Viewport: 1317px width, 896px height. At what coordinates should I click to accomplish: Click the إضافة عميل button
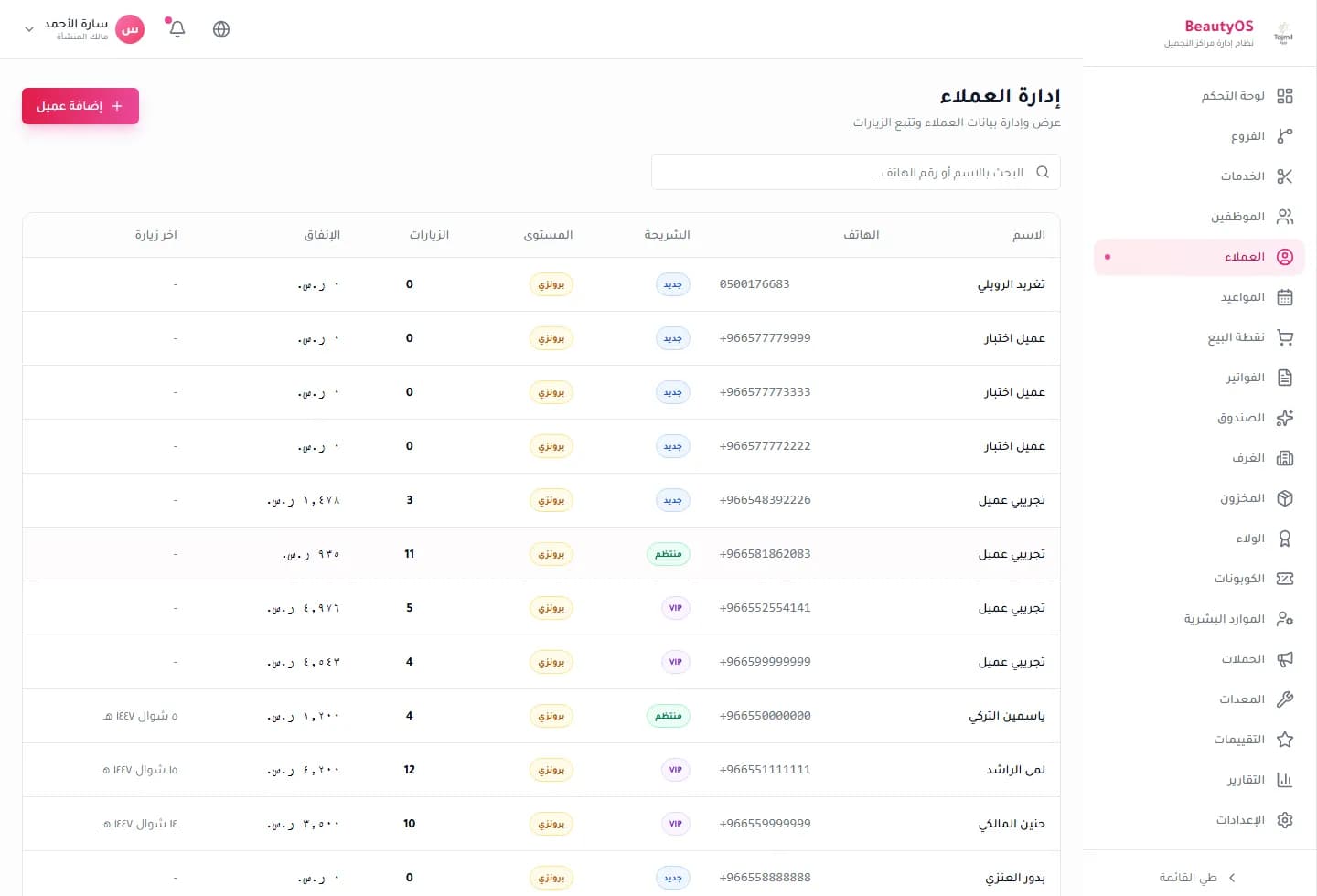click(x=80, y=106)
